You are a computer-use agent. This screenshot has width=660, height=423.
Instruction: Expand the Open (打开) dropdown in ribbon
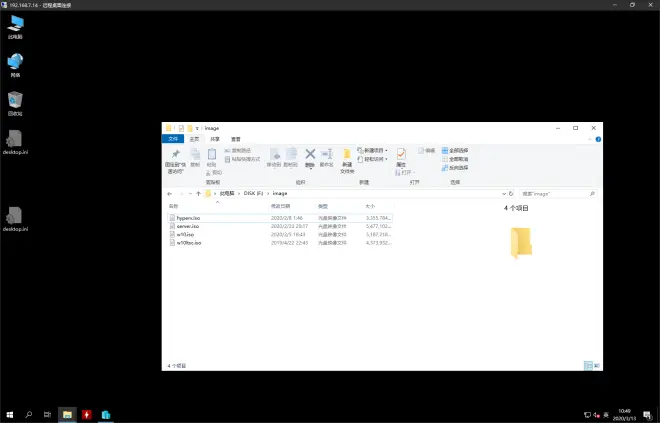pos(406,173)
